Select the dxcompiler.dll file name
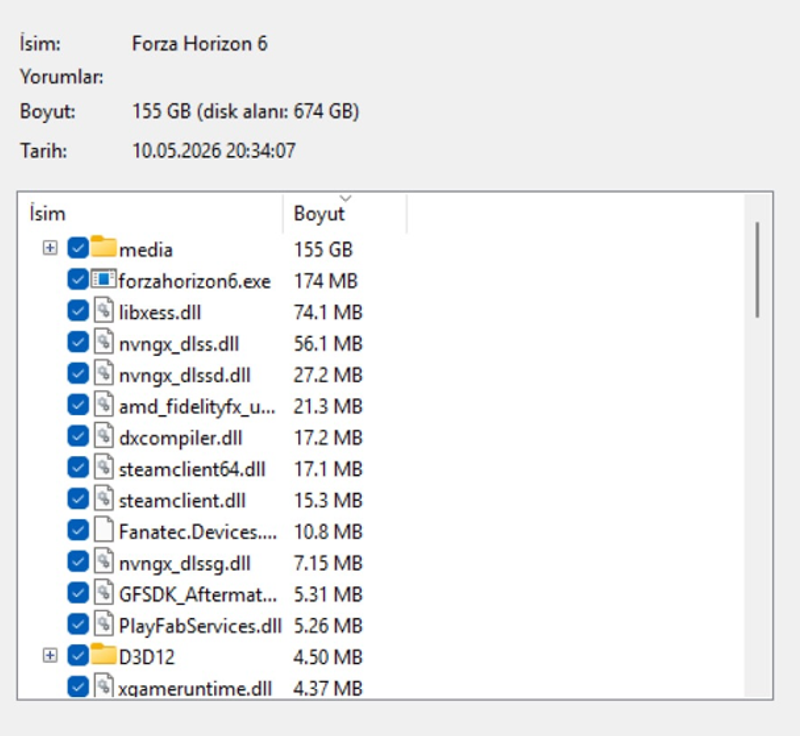This screenshot has height=736, width=800. pyautogui.click(x=180, y=438)
